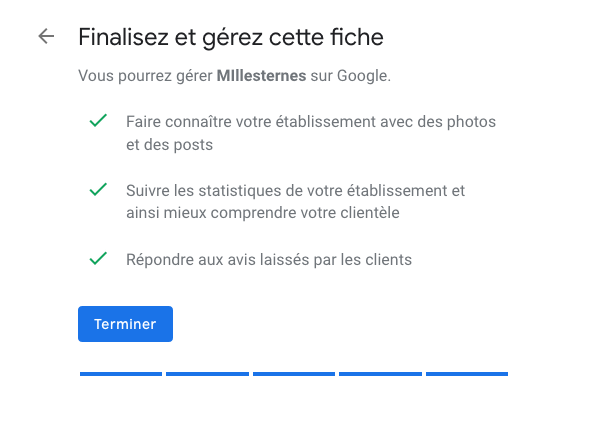This screenshot has height=437, width=594.
Task: Click the heading 'Finalisez et gérez cette fiche'
Action: [x=231, y=37]
